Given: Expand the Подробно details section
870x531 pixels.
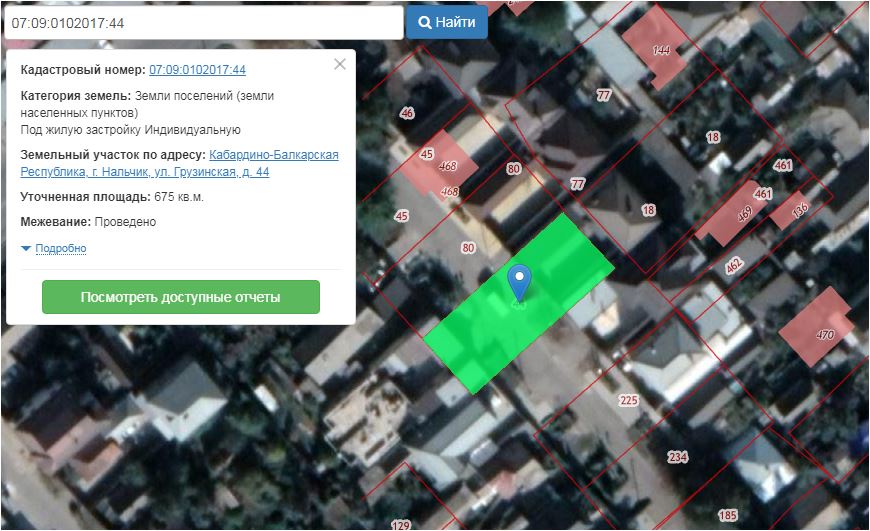Looking at the screenshot, I should (60, 248).
